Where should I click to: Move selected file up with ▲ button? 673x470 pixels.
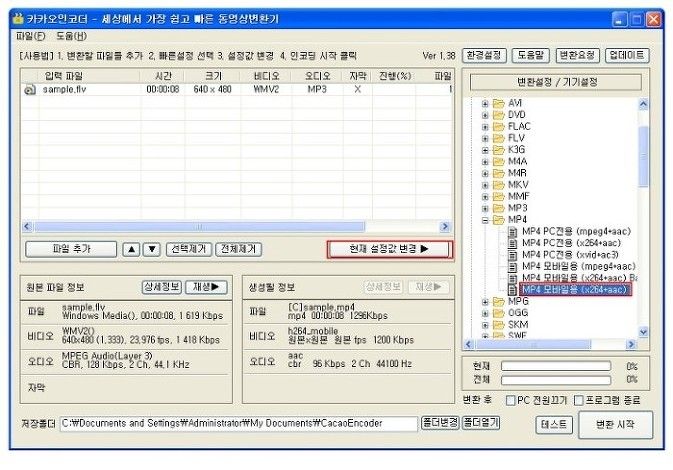131,249
